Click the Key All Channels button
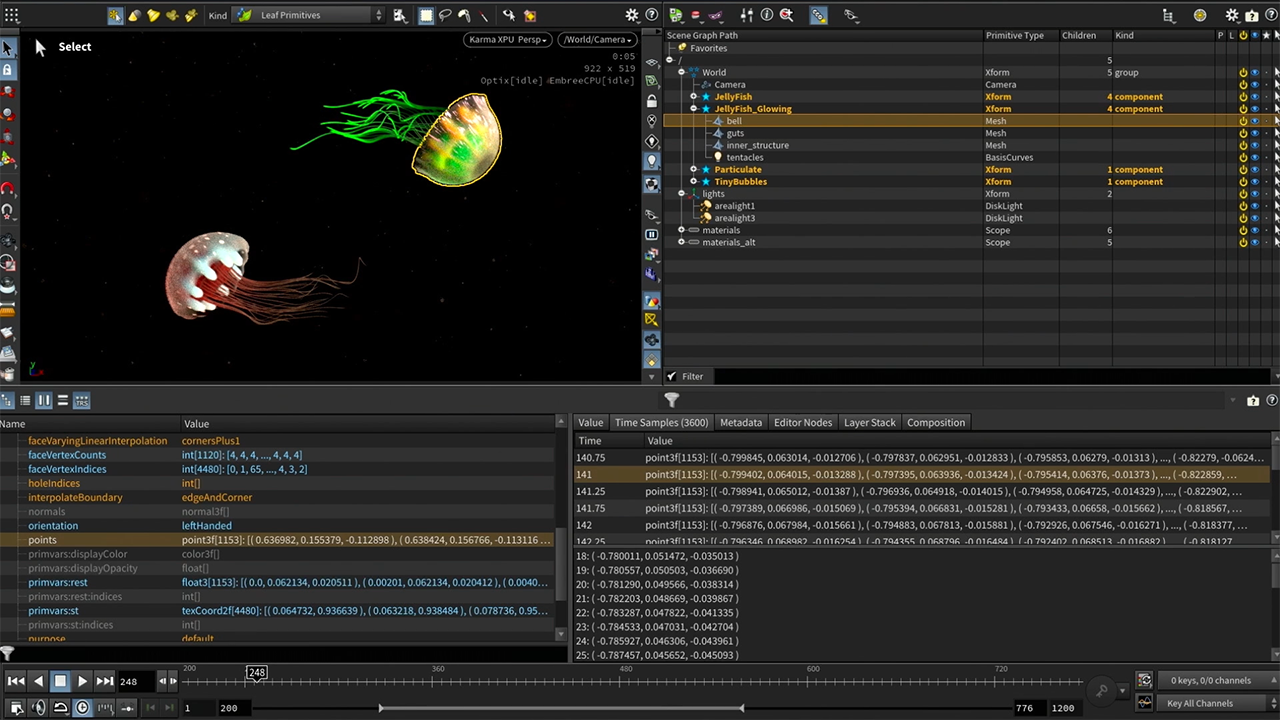Image resolution: width=1280 pixels, height=720 pixels. (1199, 703)
